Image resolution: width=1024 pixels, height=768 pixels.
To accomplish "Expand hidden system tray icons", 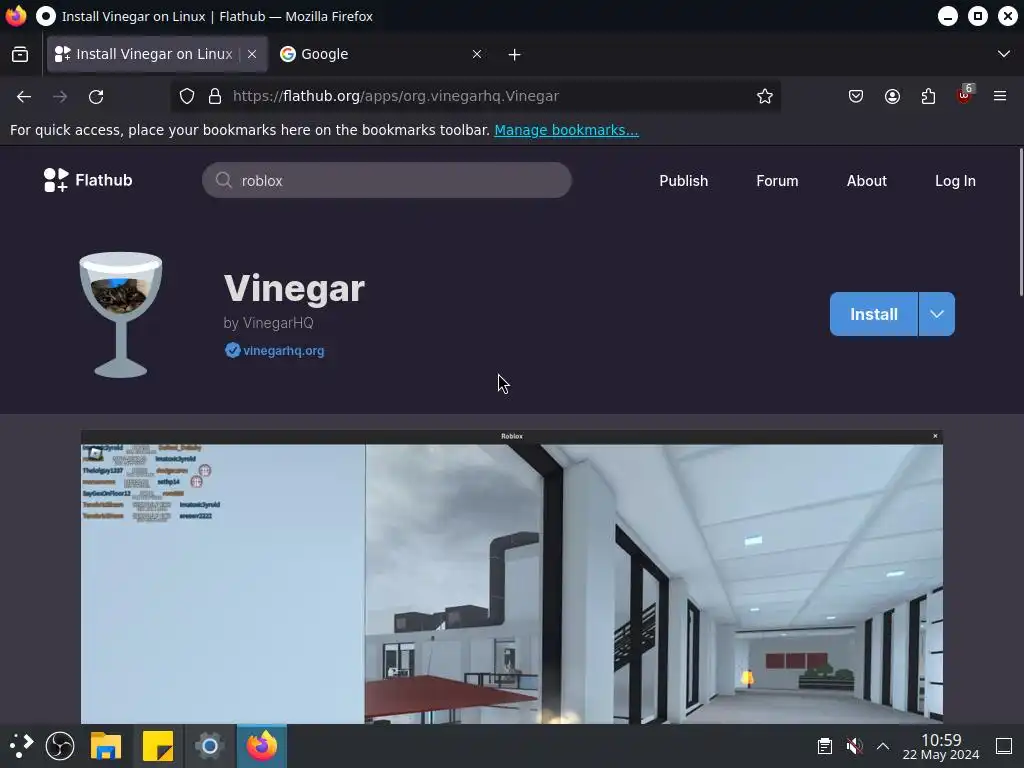I will click(x=883, y=746).
